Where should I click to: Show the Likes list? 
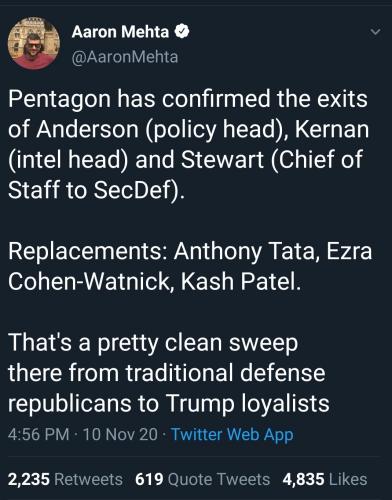pos(348,479)
